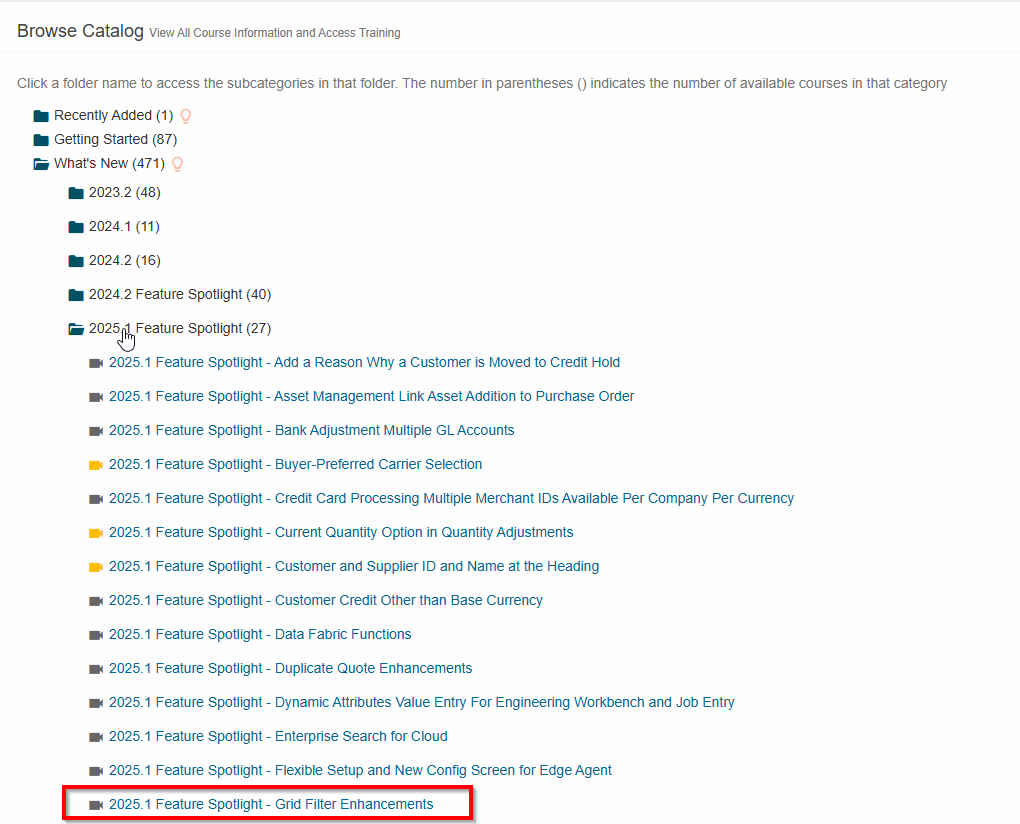Image resolution: width=1020 pixels, height=824 pixels.
Task: Click yellow video icon for Buyer-Preferred Carrier Selection
Action: pos(96,465)
